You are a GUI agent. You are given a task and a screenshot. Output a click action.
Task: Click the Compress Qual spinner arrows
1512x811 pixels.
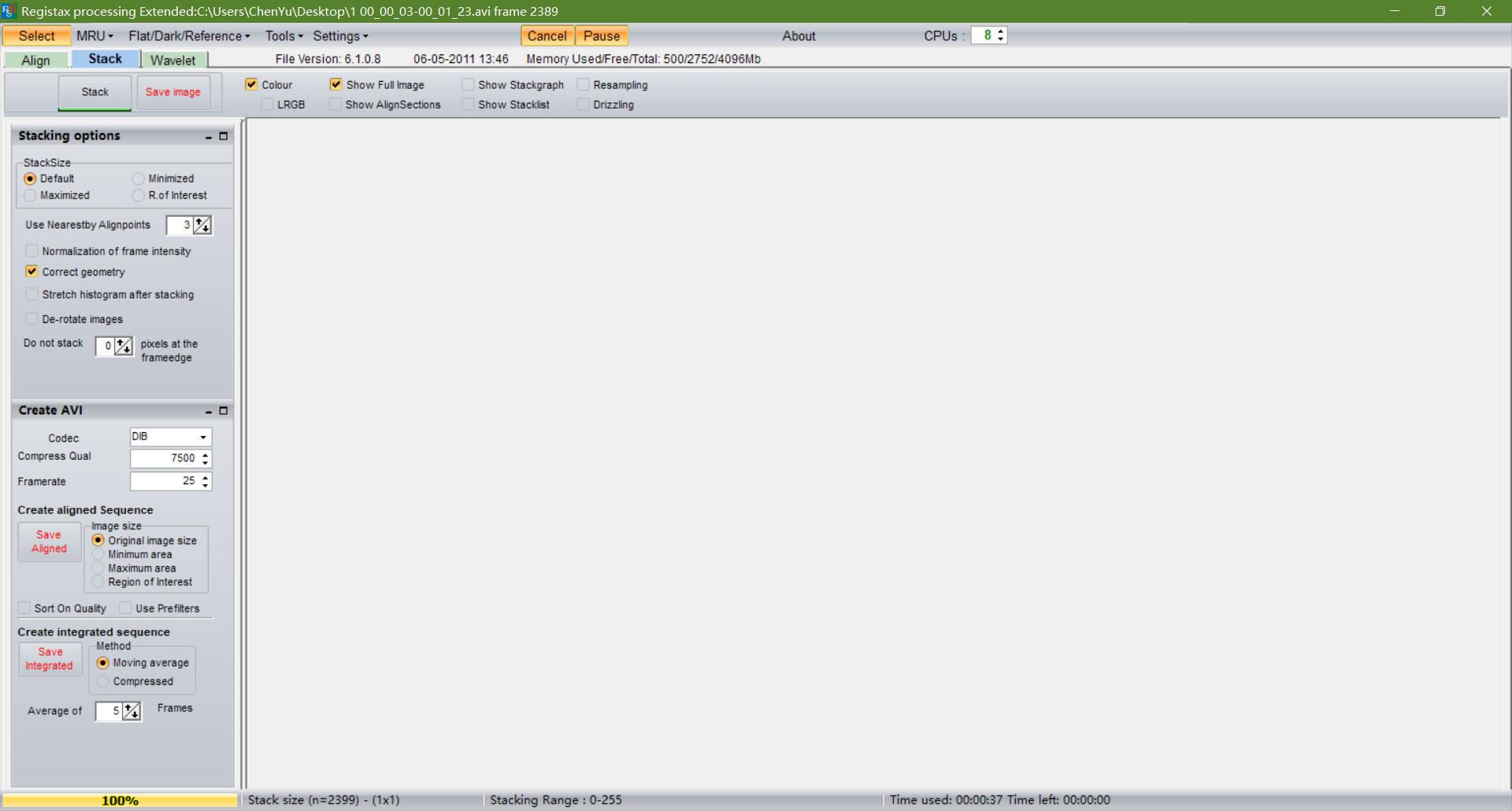click(x=206, y=458)
